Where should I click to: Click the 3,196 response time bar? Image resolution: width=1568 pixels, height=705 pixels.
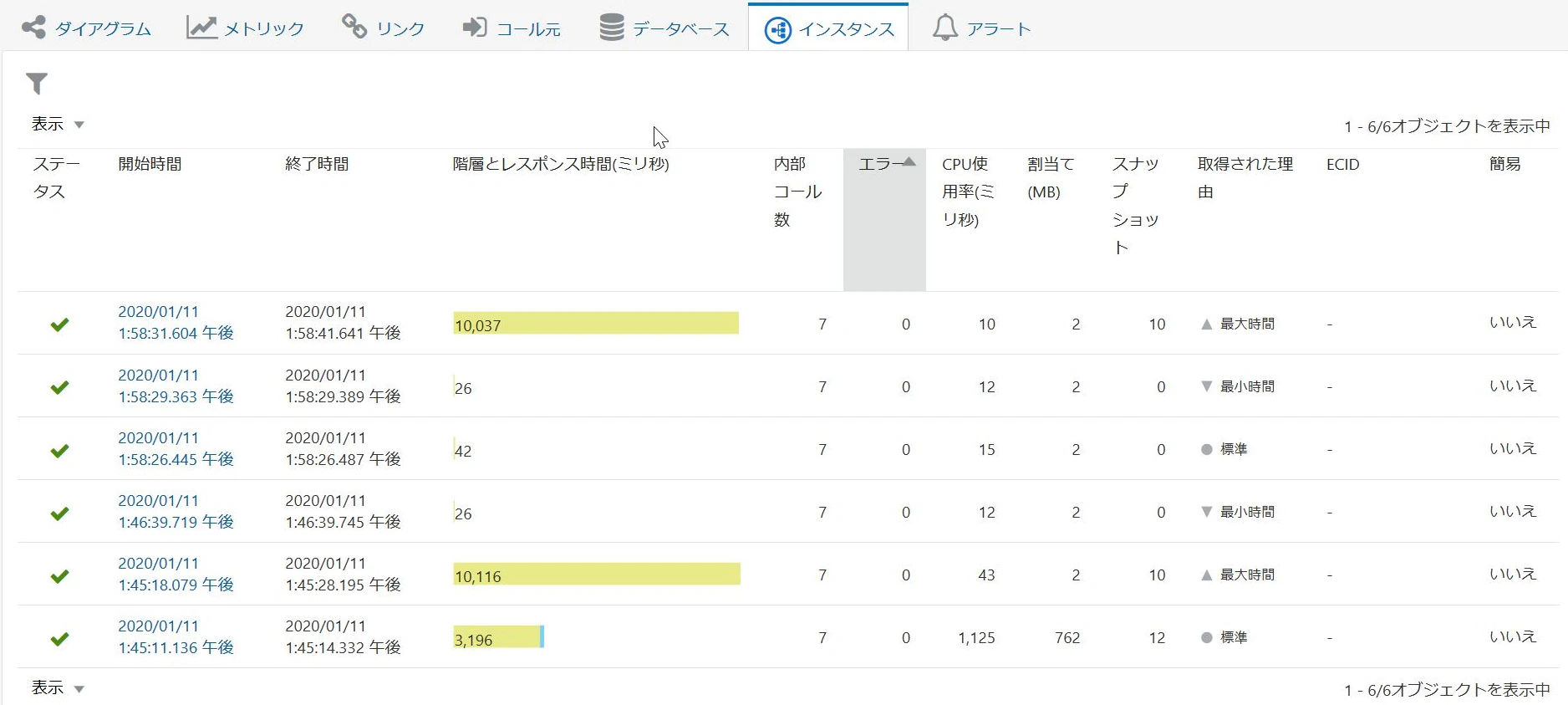tap(498, 637)
